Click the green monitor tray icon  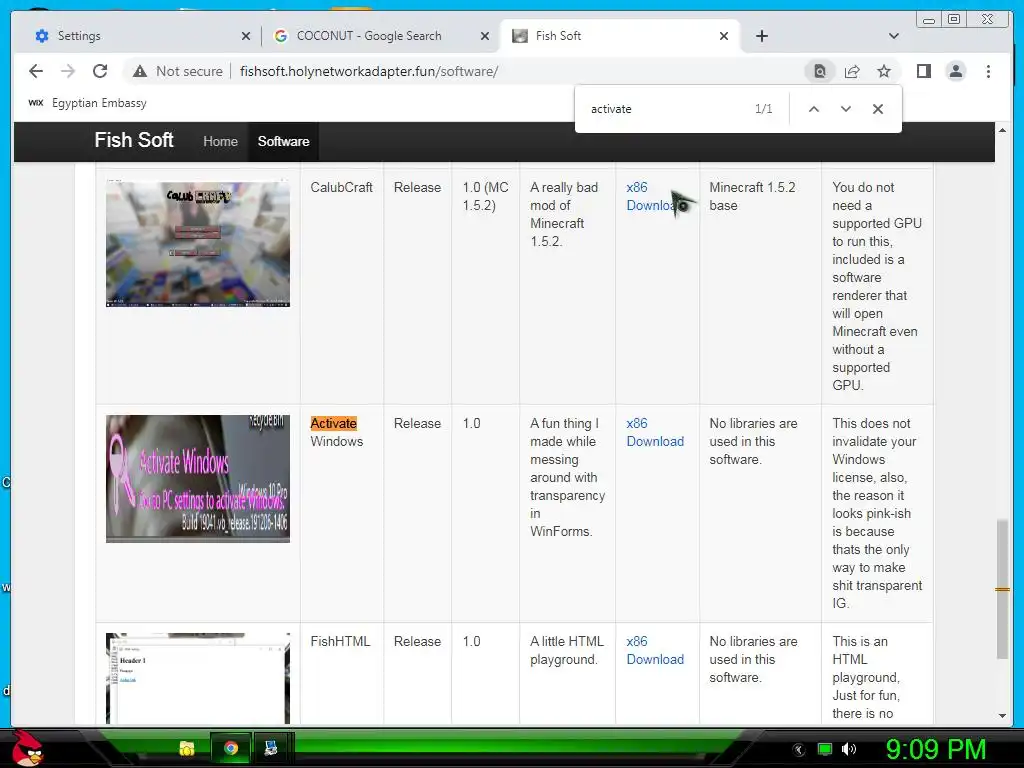pyautogui.click(x=825, y=749)
